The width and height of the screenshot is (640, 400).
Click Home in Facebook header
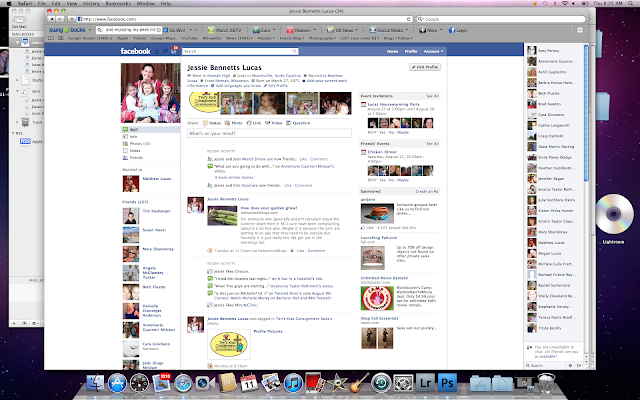pyautogui.click(x=392, y=51)
